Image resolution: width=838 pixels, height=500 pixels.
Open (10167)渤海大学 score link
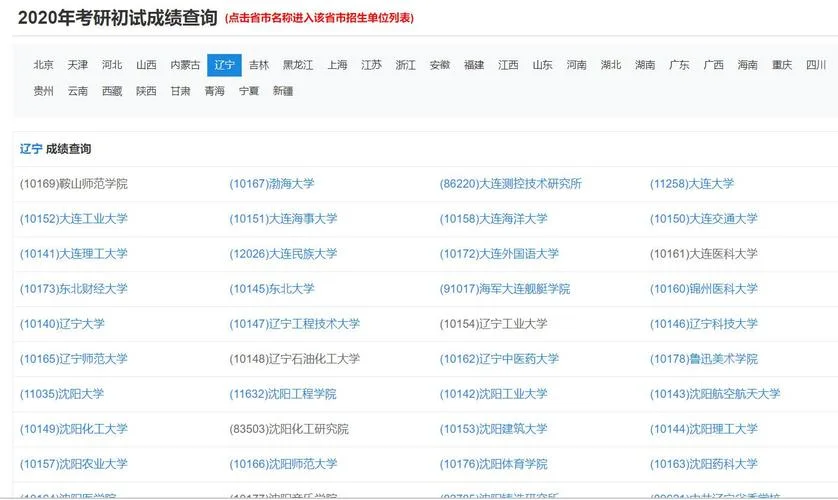[271, 184]
